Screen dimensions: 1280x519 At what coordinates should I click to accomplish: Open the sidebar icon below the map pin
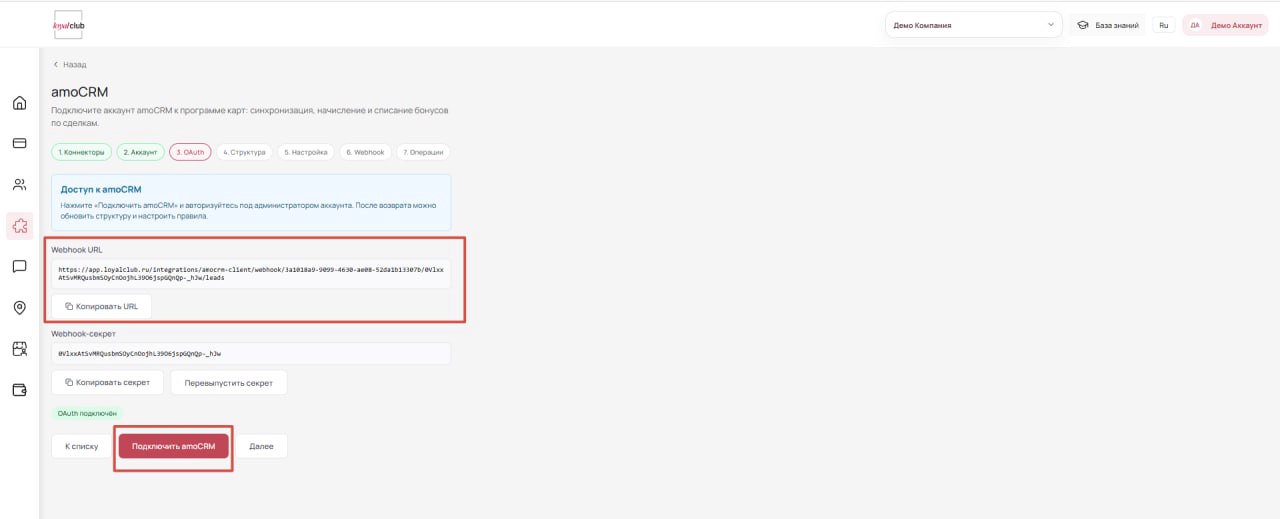click(19, 348)
